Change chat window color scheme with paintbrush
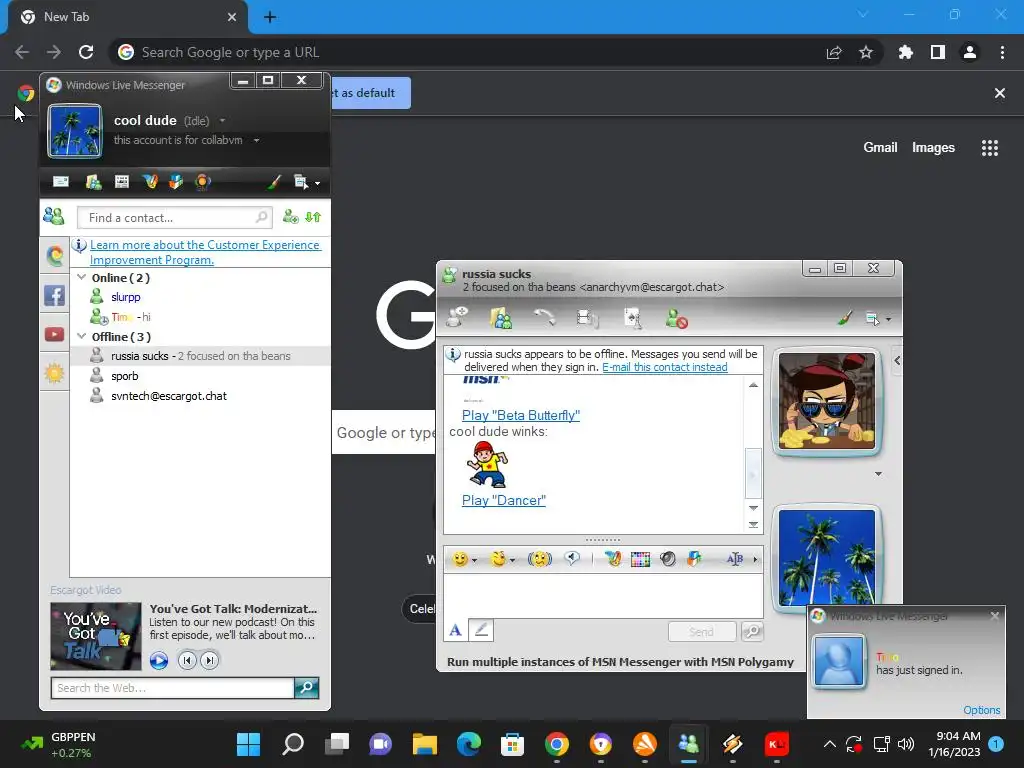The image size is (1024, 768). tap(845, 318)
